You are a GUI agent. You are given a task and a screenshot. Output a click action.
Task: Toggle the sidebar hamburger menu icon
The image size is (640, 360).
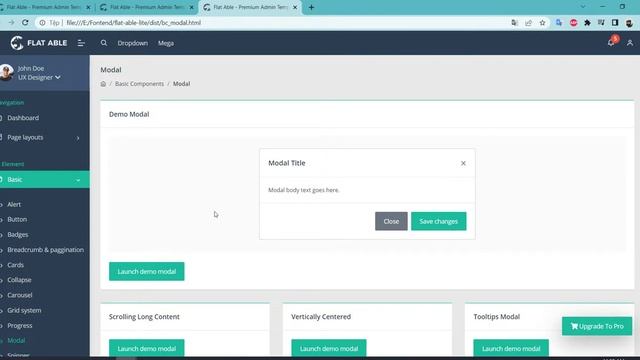(81, 43)
